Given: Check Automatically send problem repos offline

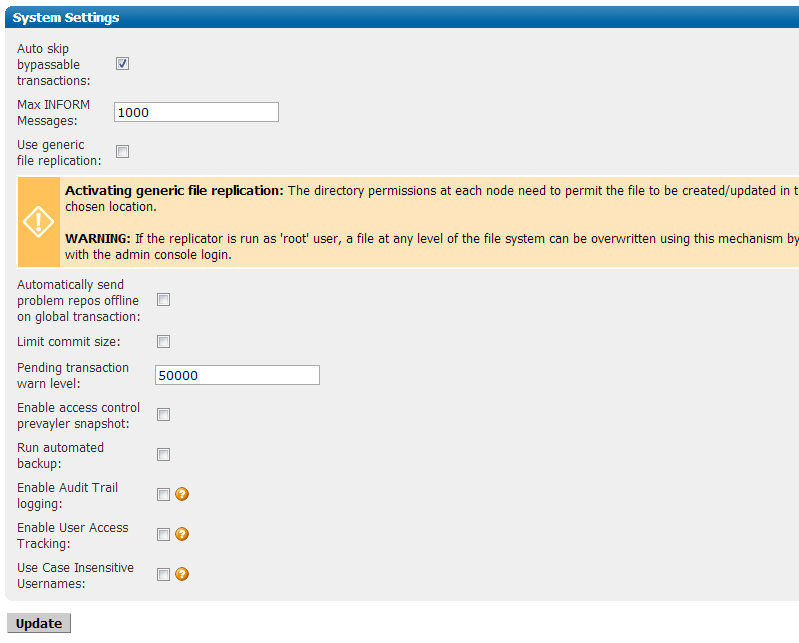Looking at the screenshot, I should coord(163,300).
